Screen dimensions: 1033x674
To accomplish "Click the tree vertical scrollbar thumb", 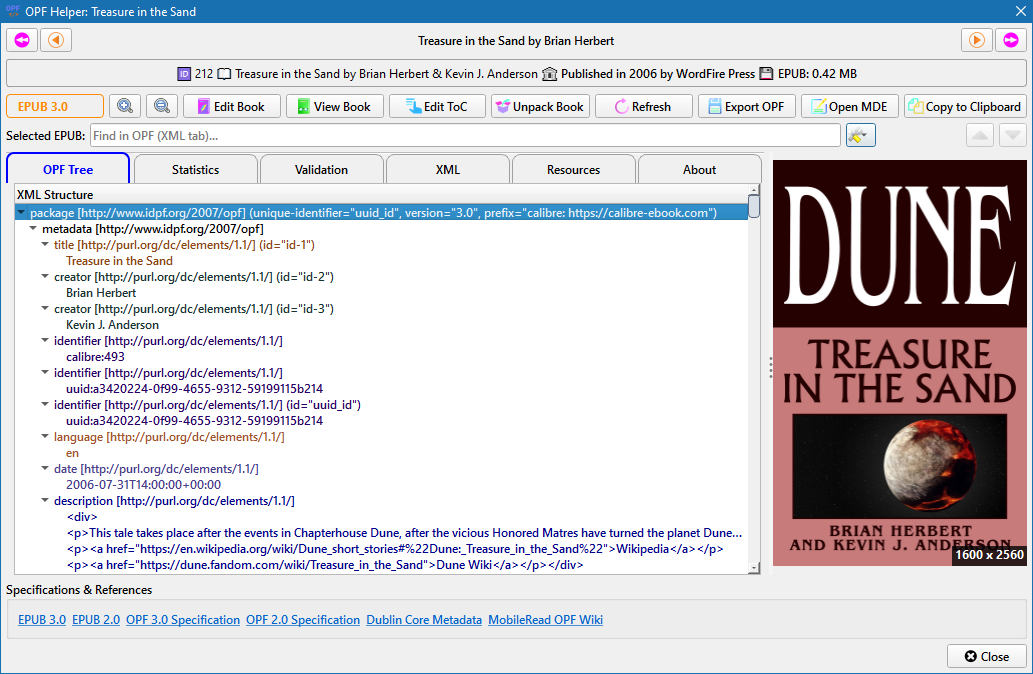I will (754, 206).
